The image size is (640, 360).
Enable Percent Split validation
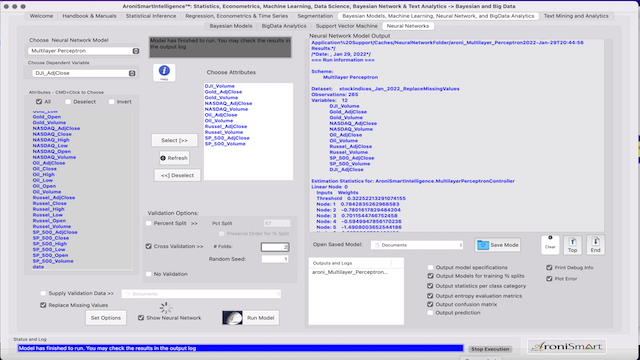coord(149,223)
